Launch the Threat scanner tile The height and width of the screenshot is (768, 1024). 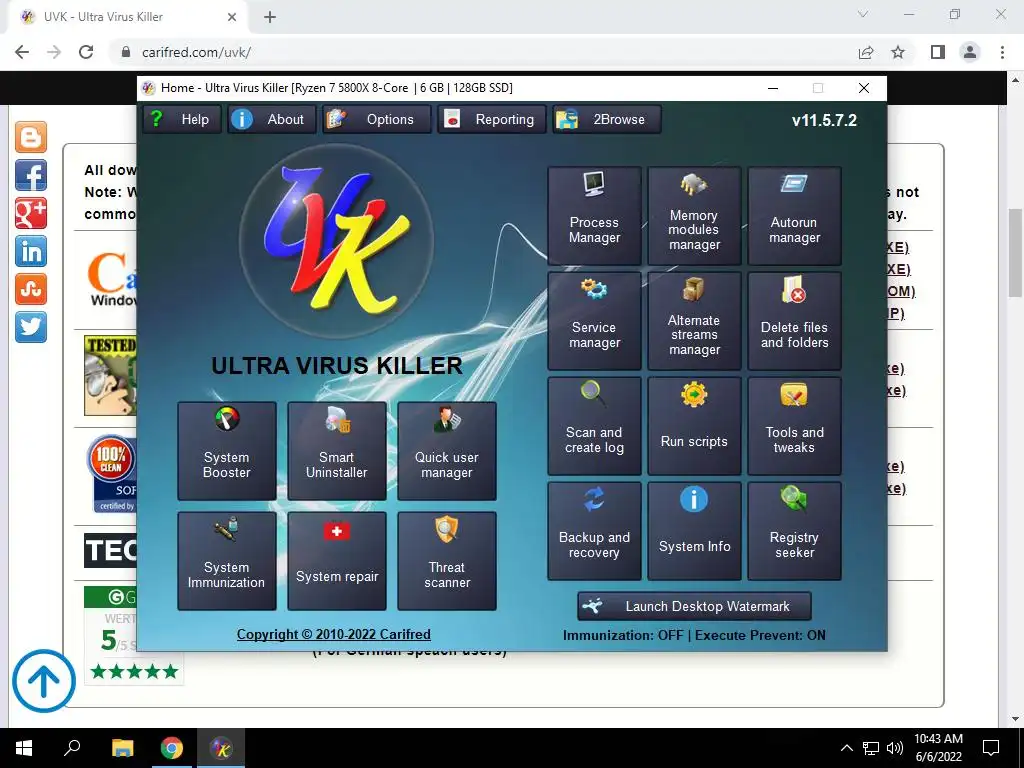point(447,561)
